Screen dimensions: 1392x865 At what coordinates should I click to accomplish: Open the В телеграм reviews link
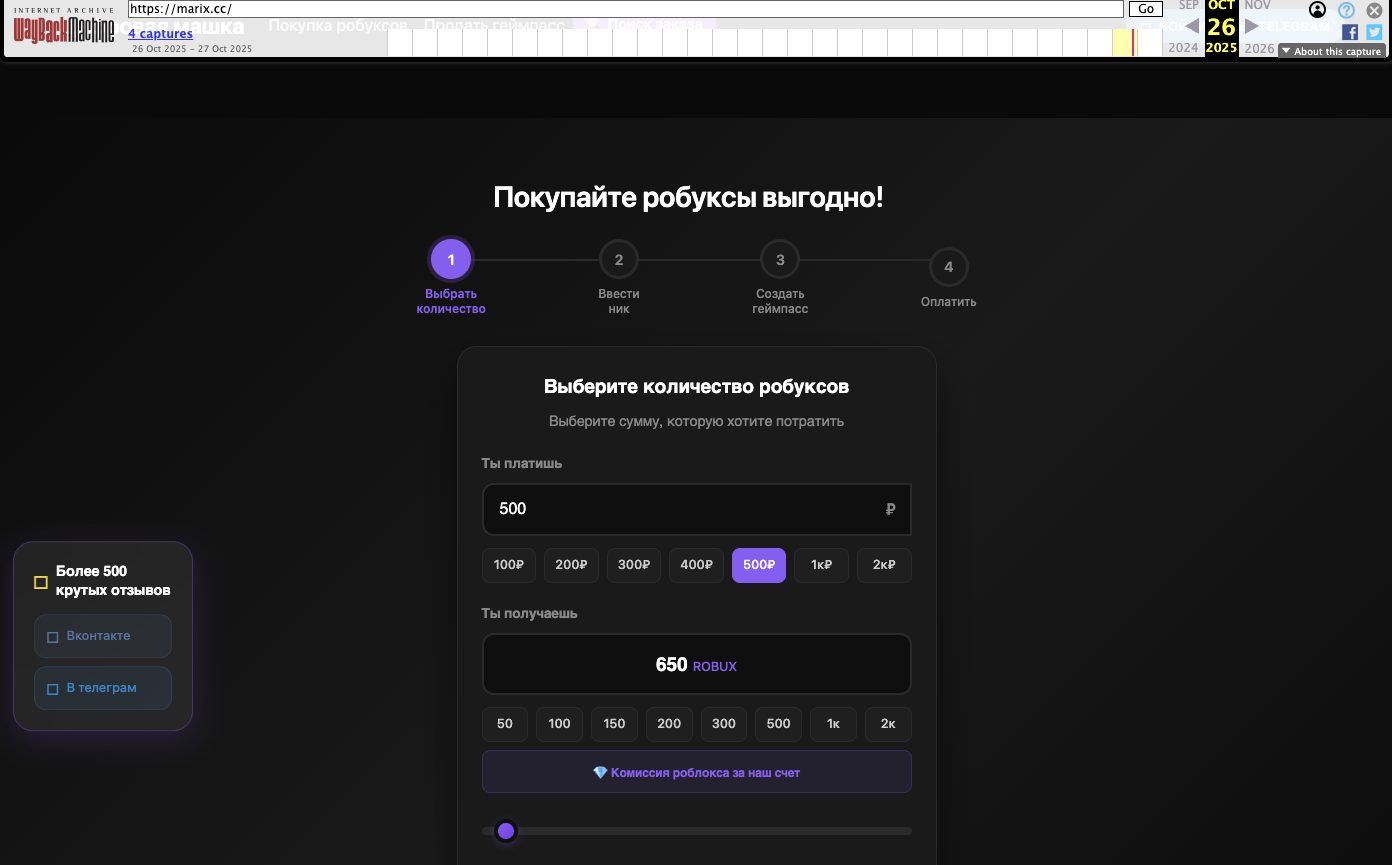pyautogui.click(x=103, y=688)
